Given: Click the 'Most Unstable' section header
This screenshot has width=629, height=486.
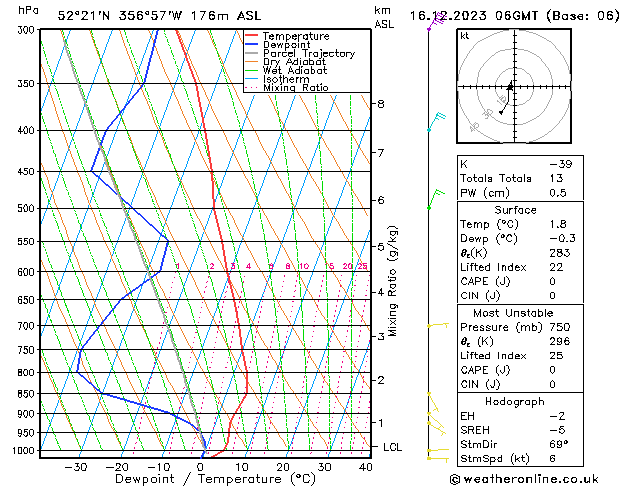Looking at the screenshot, I should click(513, 313).
